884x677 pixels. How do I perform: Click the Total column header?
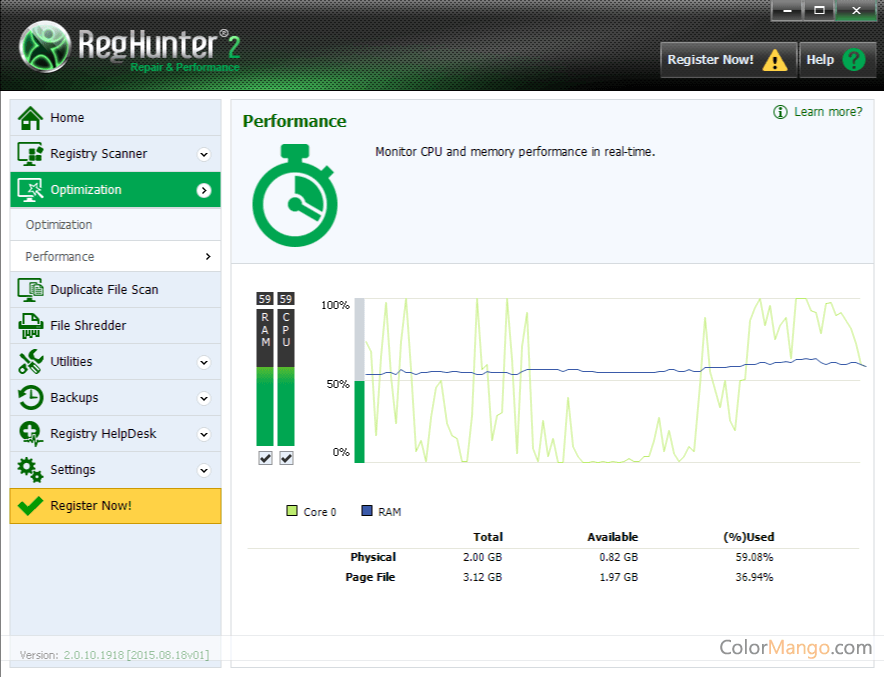[488, 537]
